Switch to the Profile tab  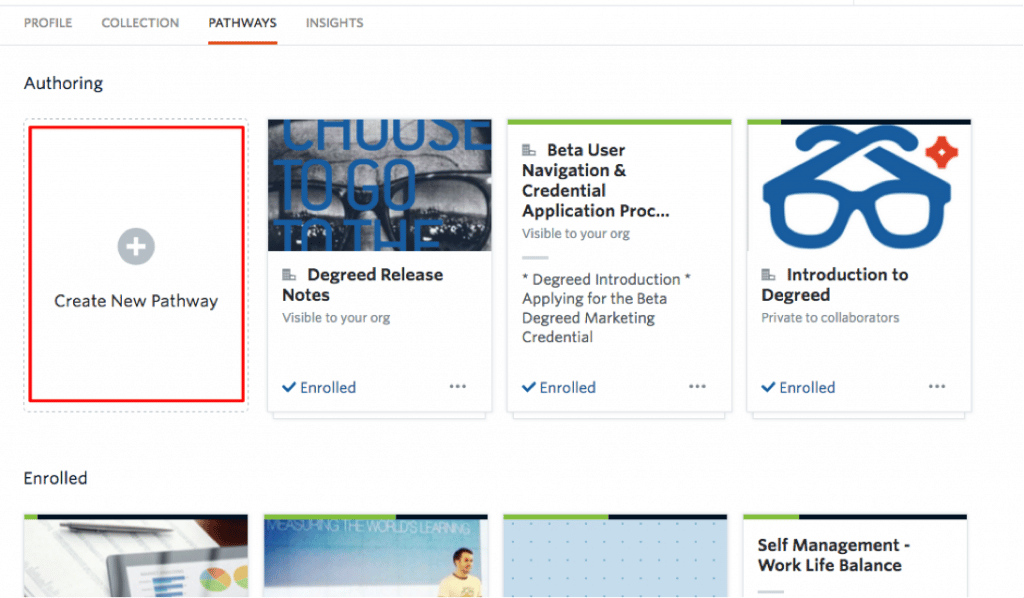click(48, 23)
